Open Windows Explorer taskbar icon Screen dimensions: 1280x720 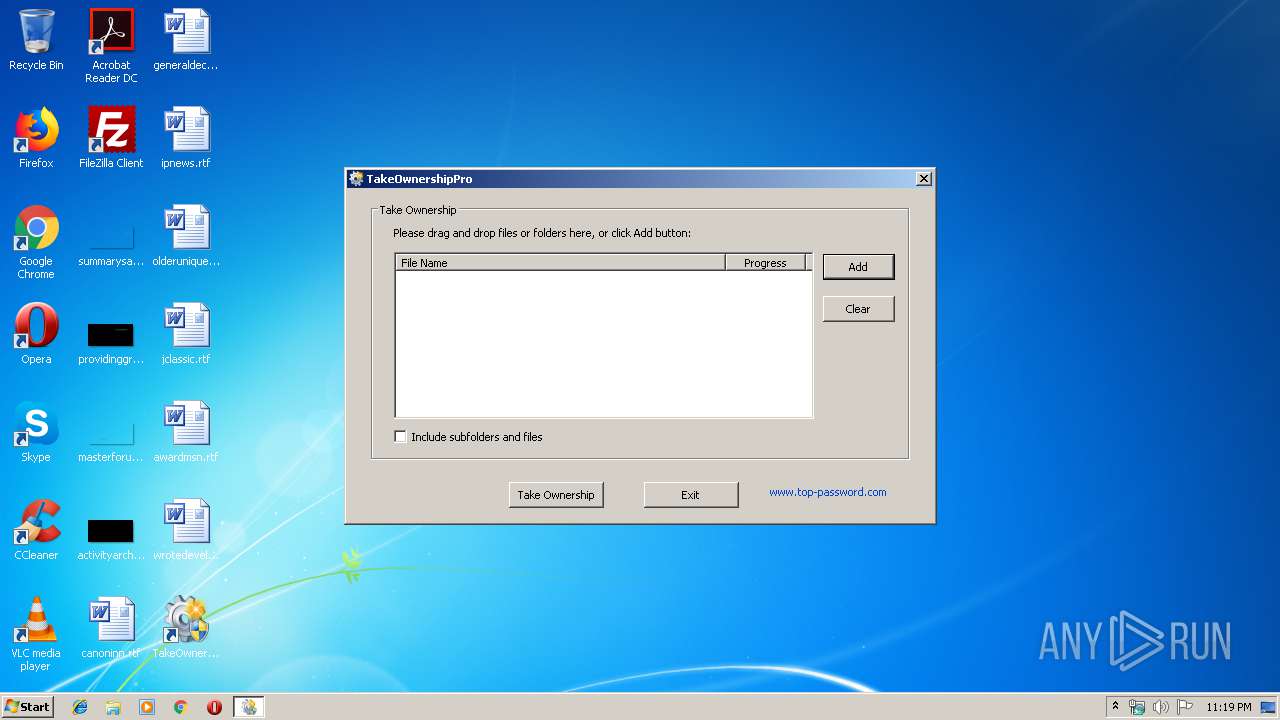[113, 707]
